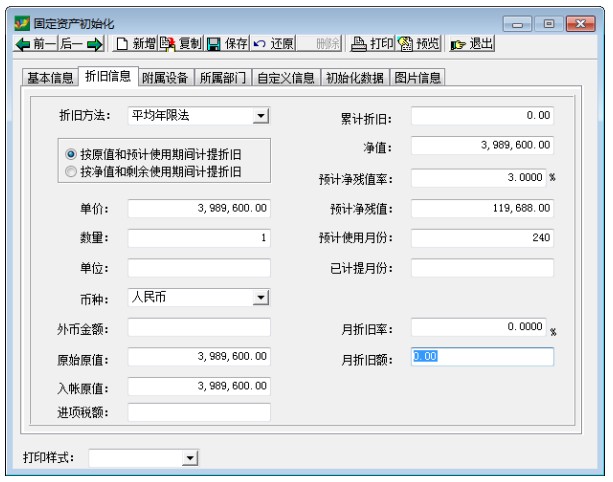Click the 数量 input field

point(199,238)
